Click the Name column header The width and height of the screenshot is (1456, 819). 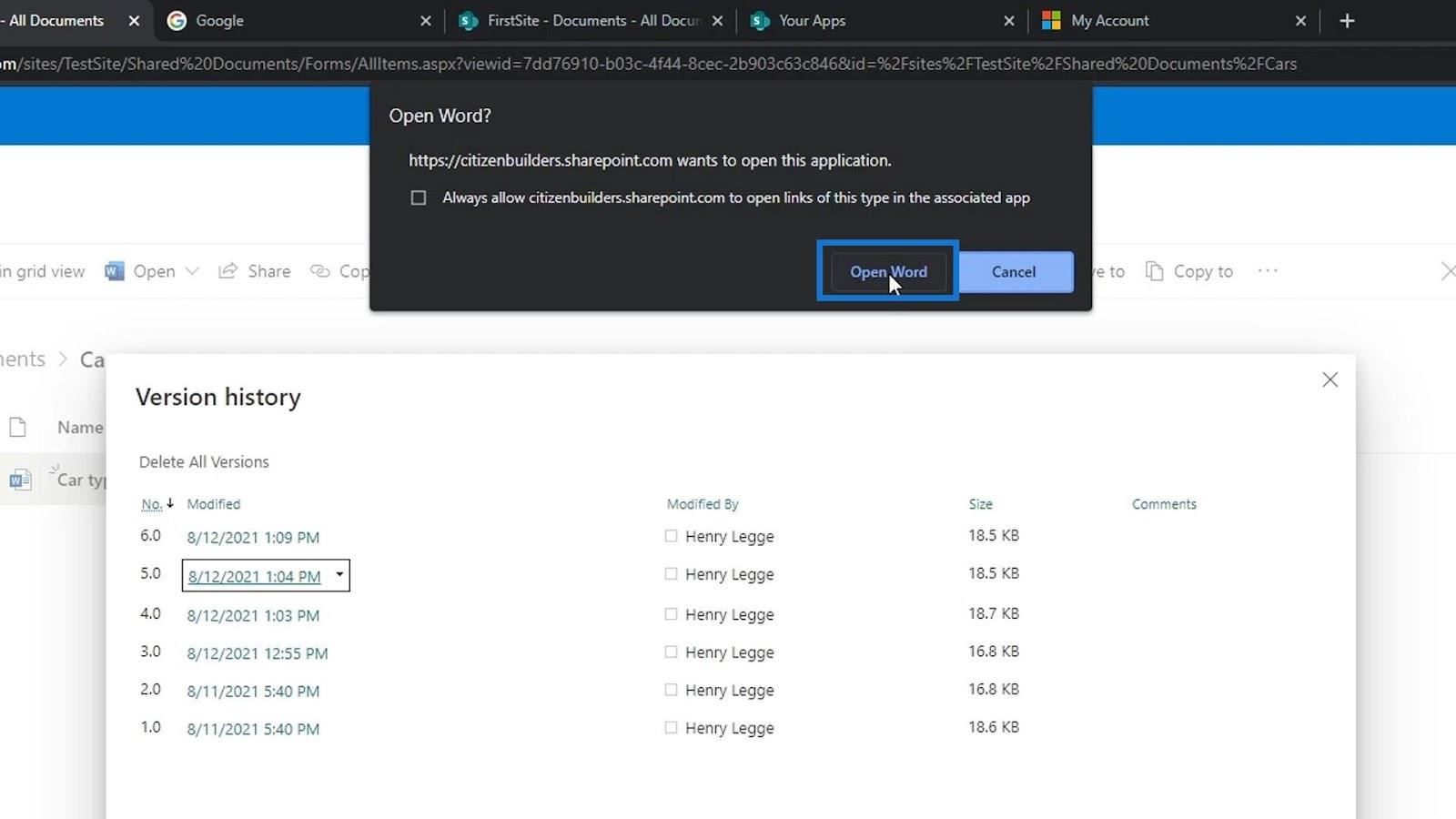coord(80,428)
